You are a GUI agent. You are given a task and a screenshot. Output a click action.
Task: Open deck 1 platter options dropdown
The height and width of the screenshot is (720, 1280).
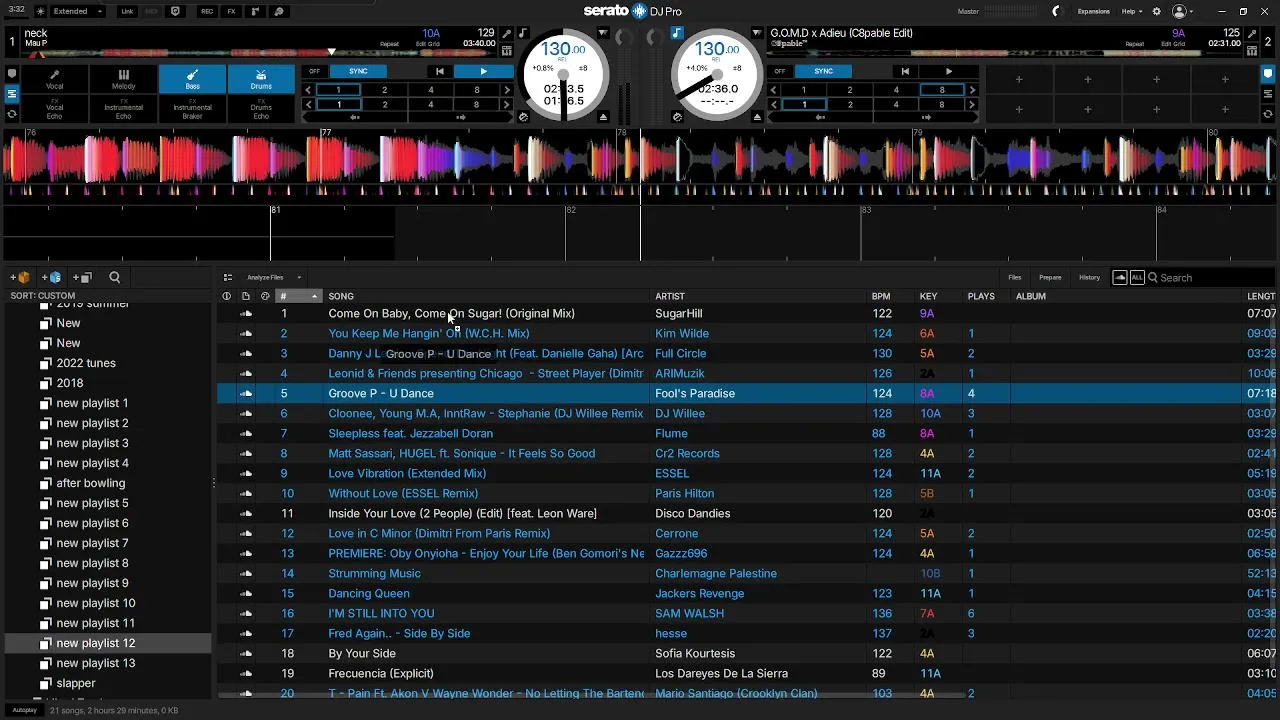pos(603,34)
